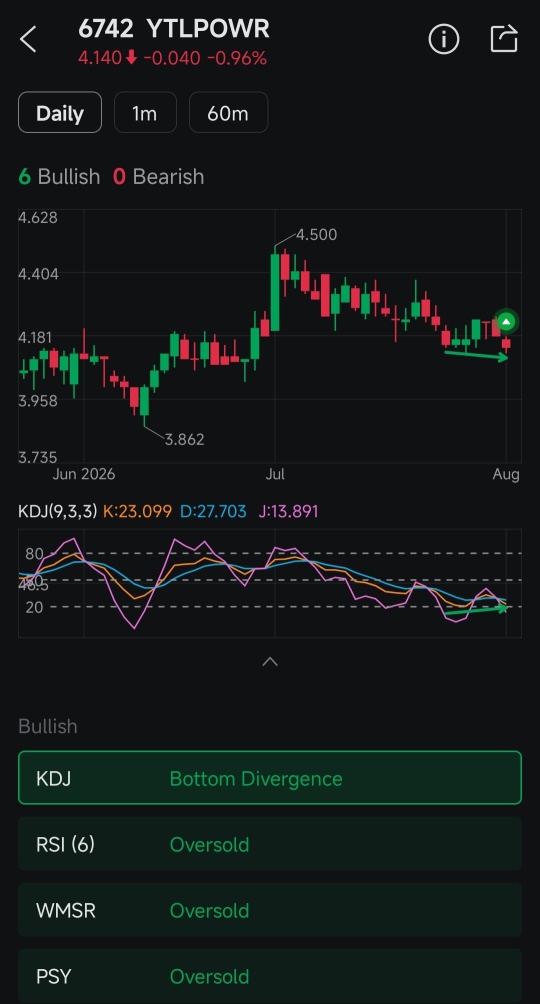This screenshot has height=1004, width=540.
Task: Tap the 6 Bullish count label
Action: coord(59,176)
